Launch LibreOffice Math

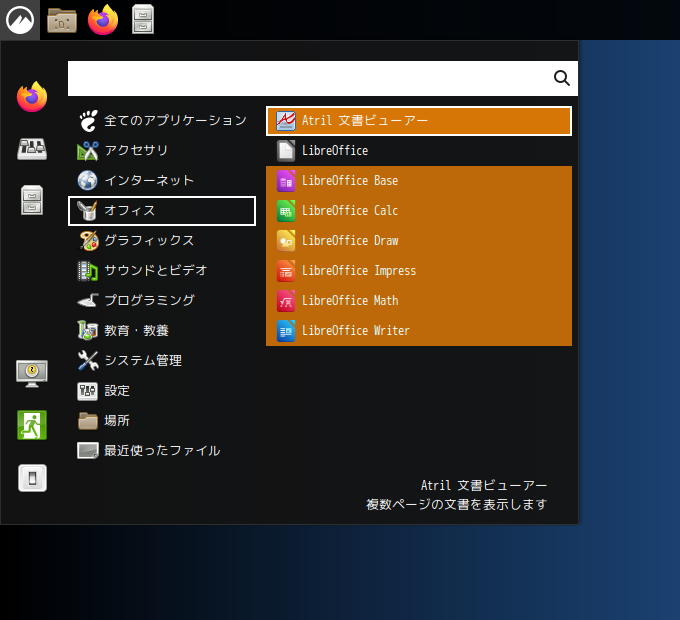419,301
